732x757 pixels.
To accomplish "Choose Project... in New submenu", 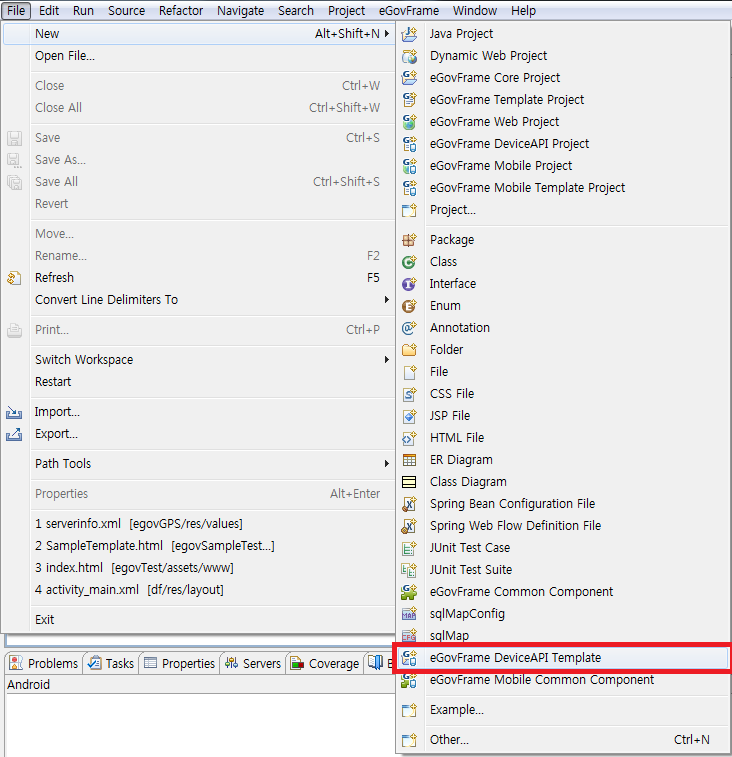I will tap(562, 210).
